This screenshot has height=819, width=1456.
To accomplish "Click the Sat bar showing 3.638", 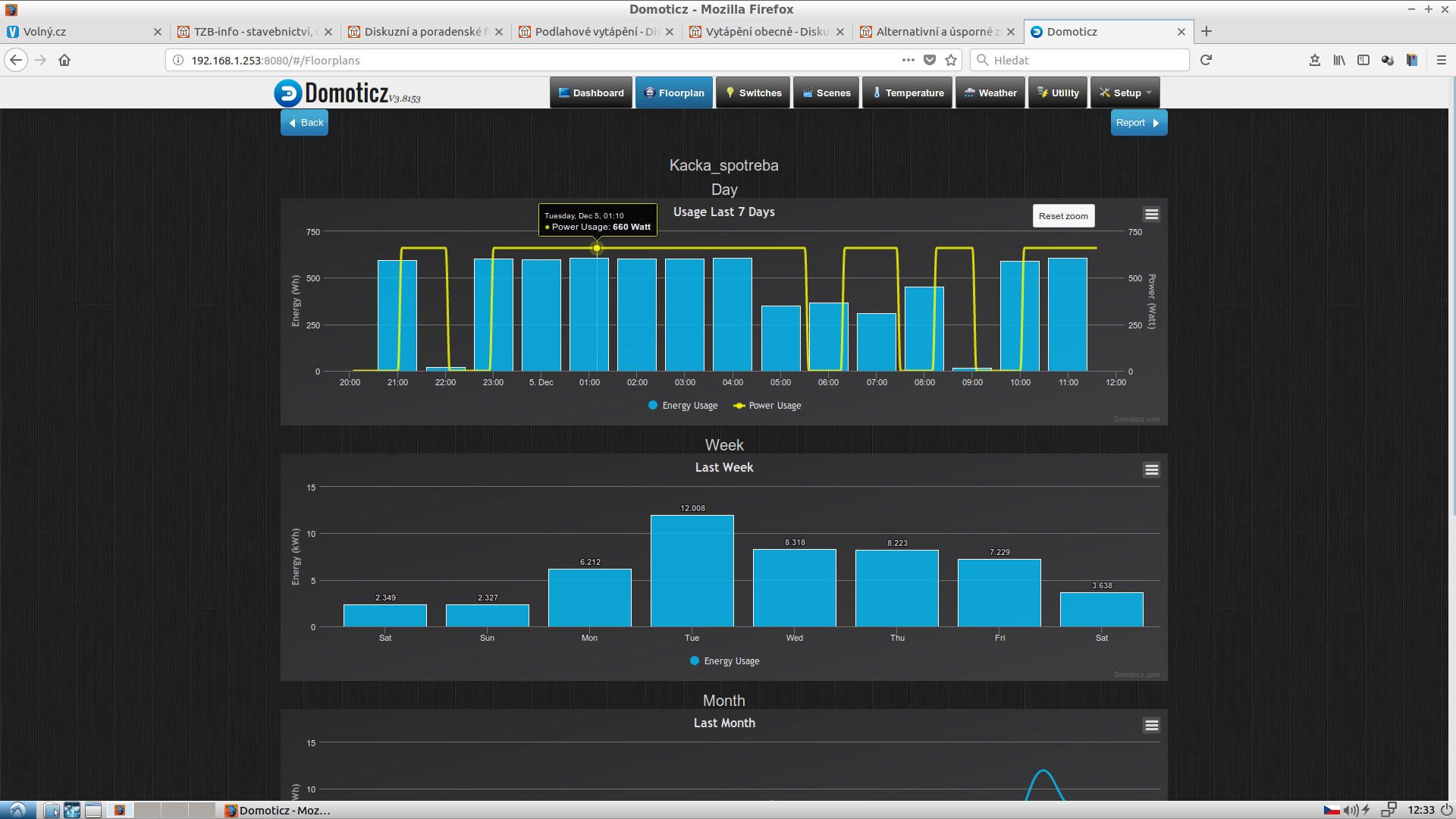I will coord(1102,610).
